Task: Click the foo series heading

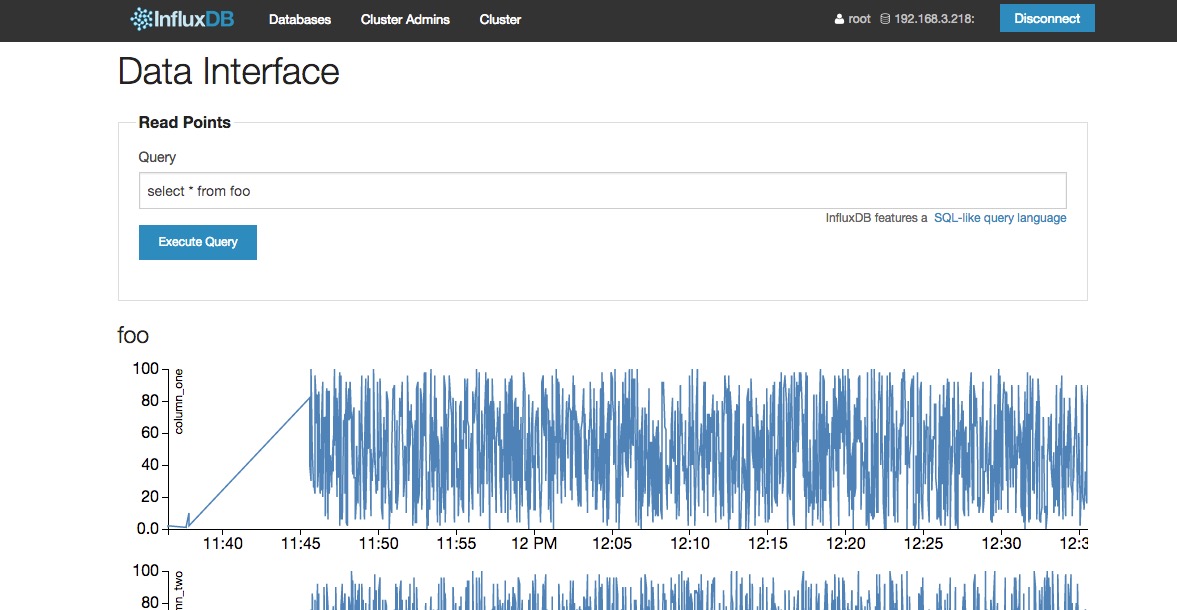Action: click(133, 335)
